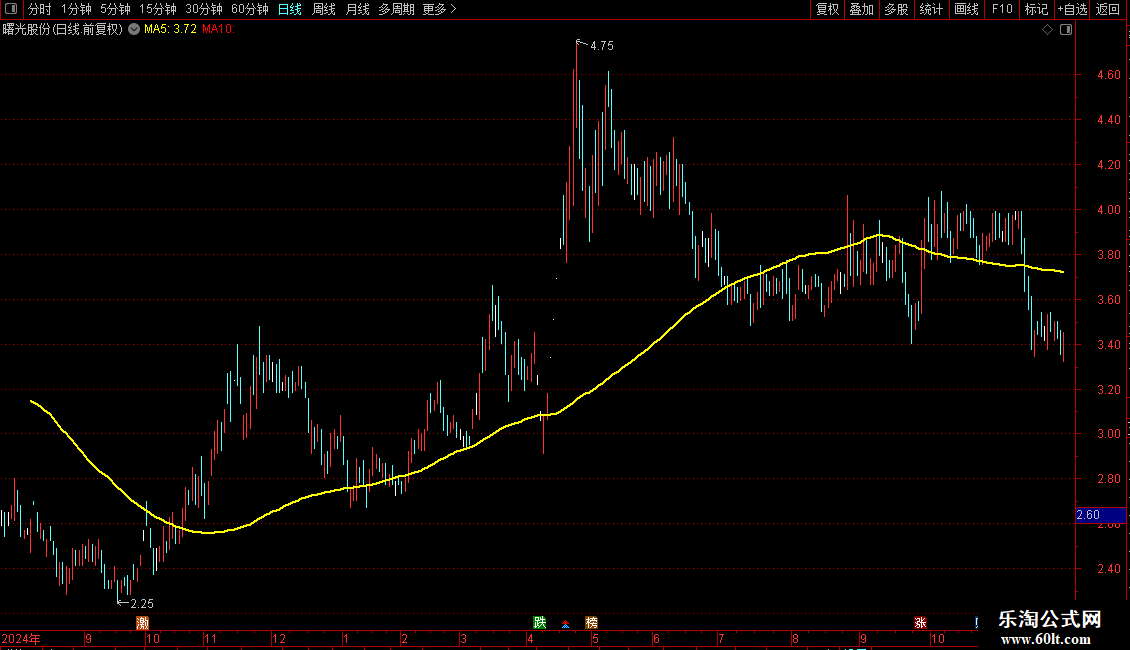Open the F10 company info
The image size is (1130, 650).
point(1002,9)
